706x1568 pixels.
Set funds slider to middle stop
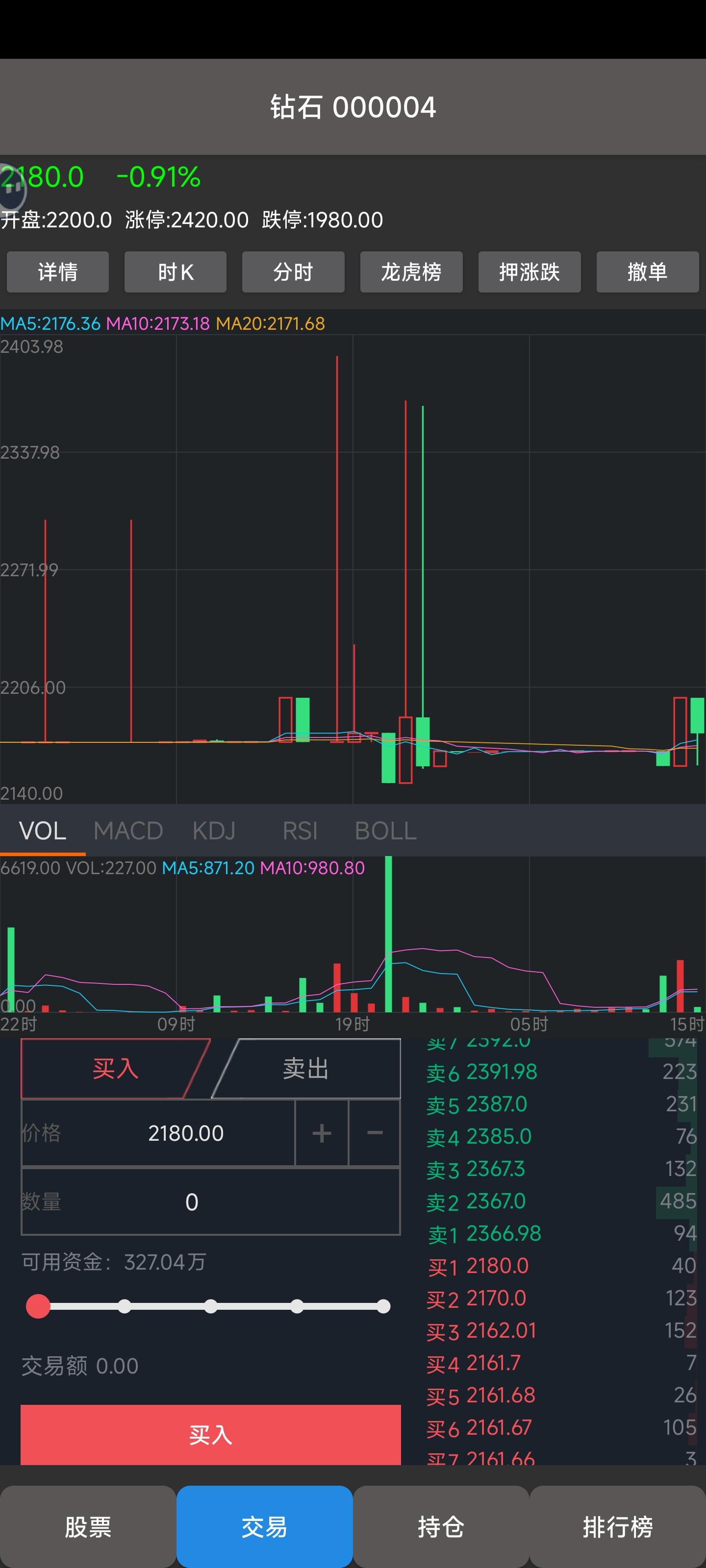point(211,1306)
